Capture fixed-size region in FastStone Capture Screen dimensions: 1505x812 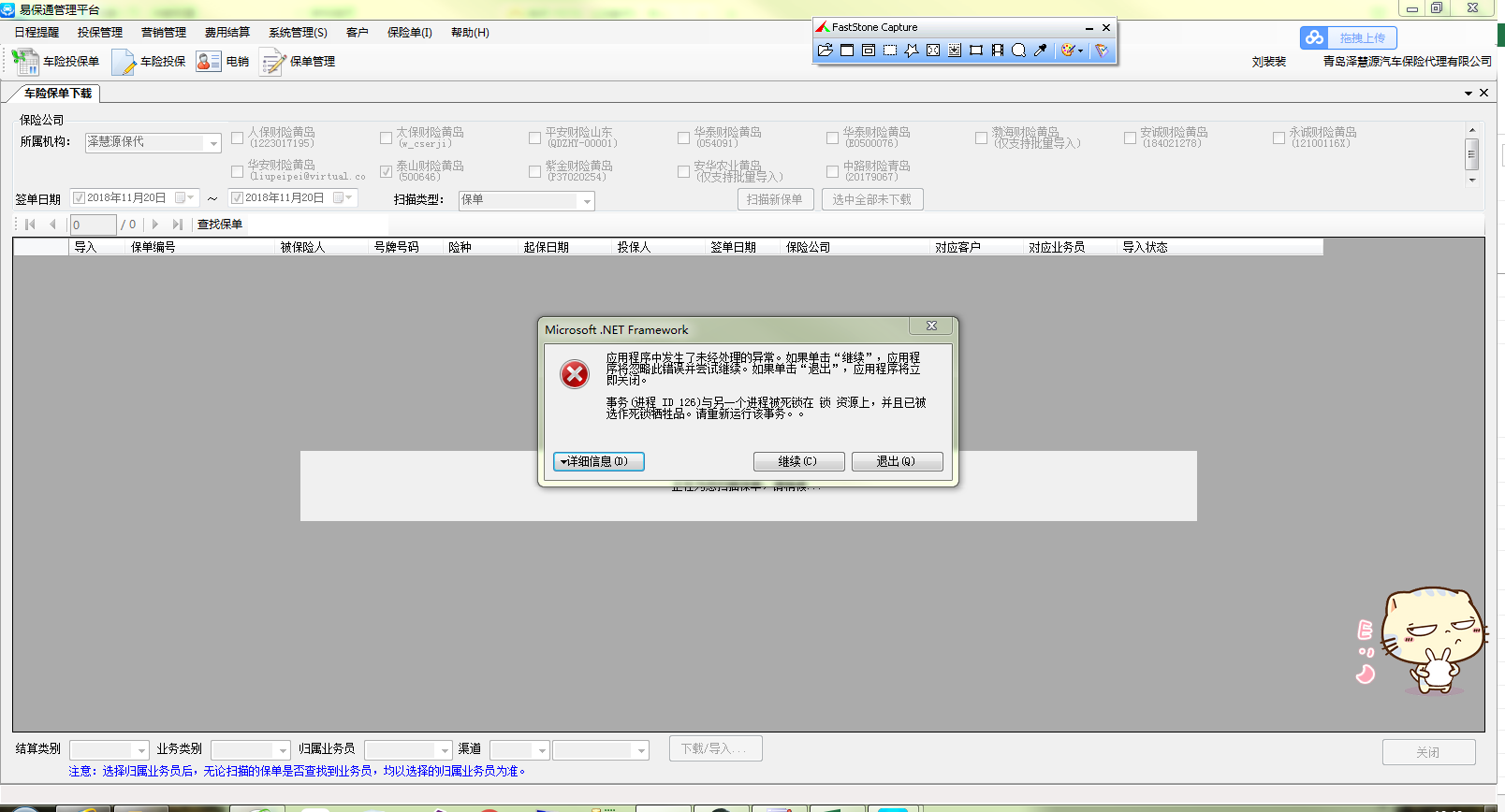(x=976, y=51)
